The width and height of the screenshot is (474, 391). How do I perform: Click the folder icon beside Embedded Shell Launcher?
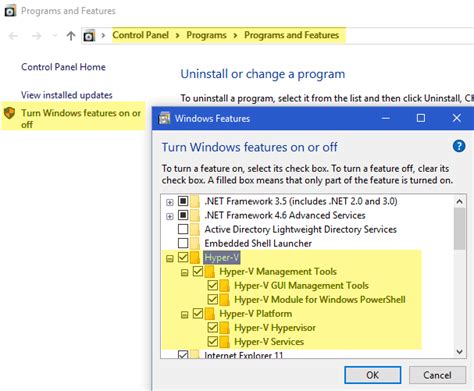coord(195,243)
